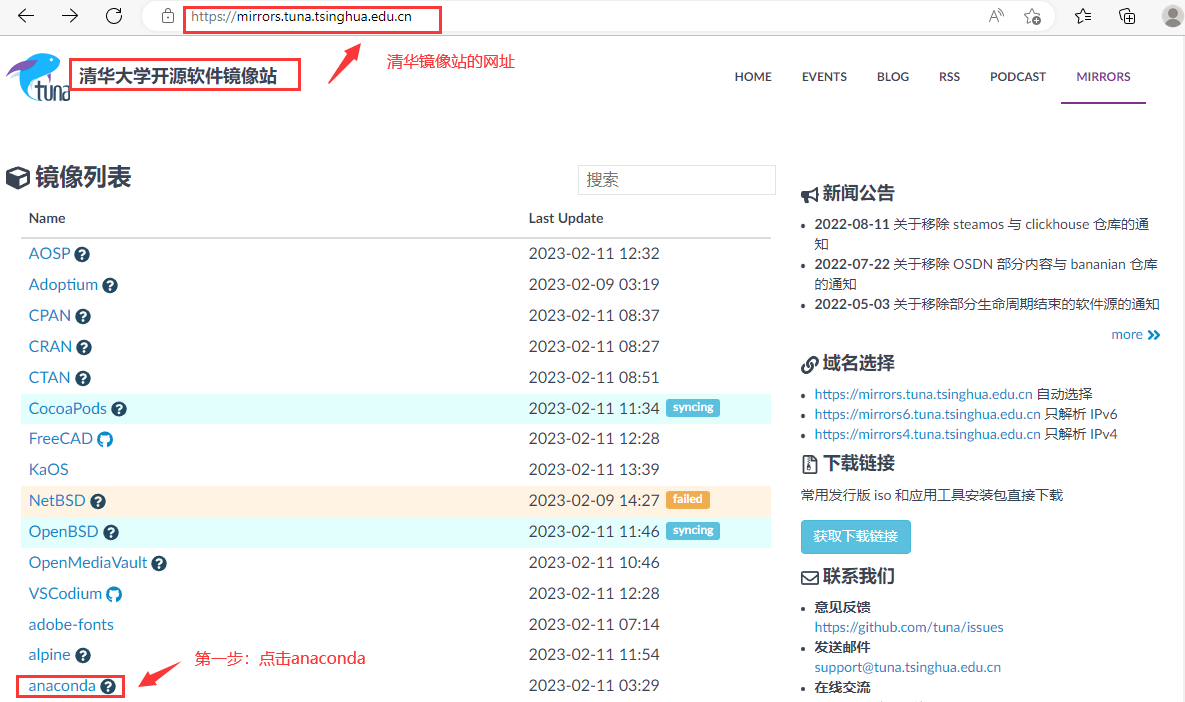
Task: Open the 2022-08-11 steamos news item
Action: pos(982,233)
